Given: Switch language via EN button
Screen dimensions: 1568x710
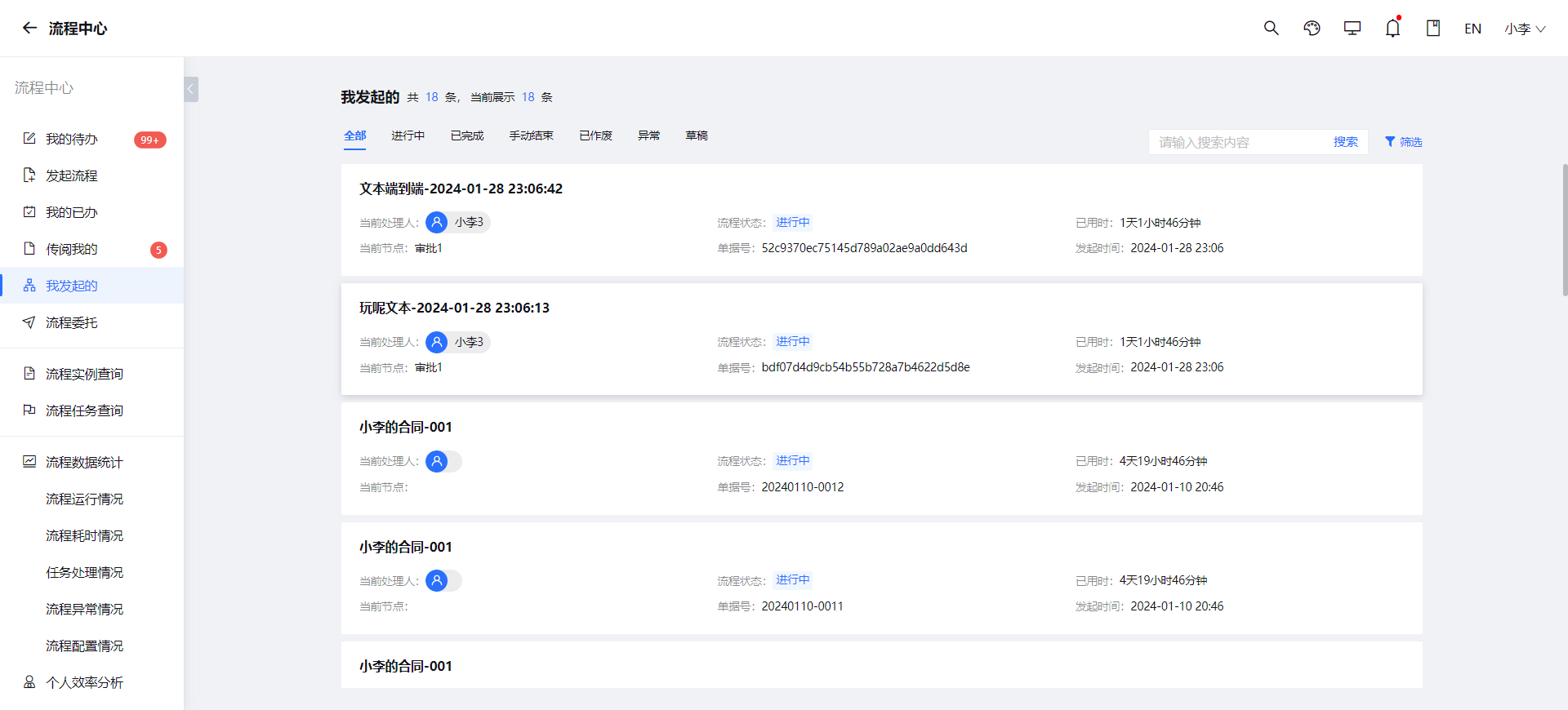Looking at the screenshot, I should (x=1472, y=29).
